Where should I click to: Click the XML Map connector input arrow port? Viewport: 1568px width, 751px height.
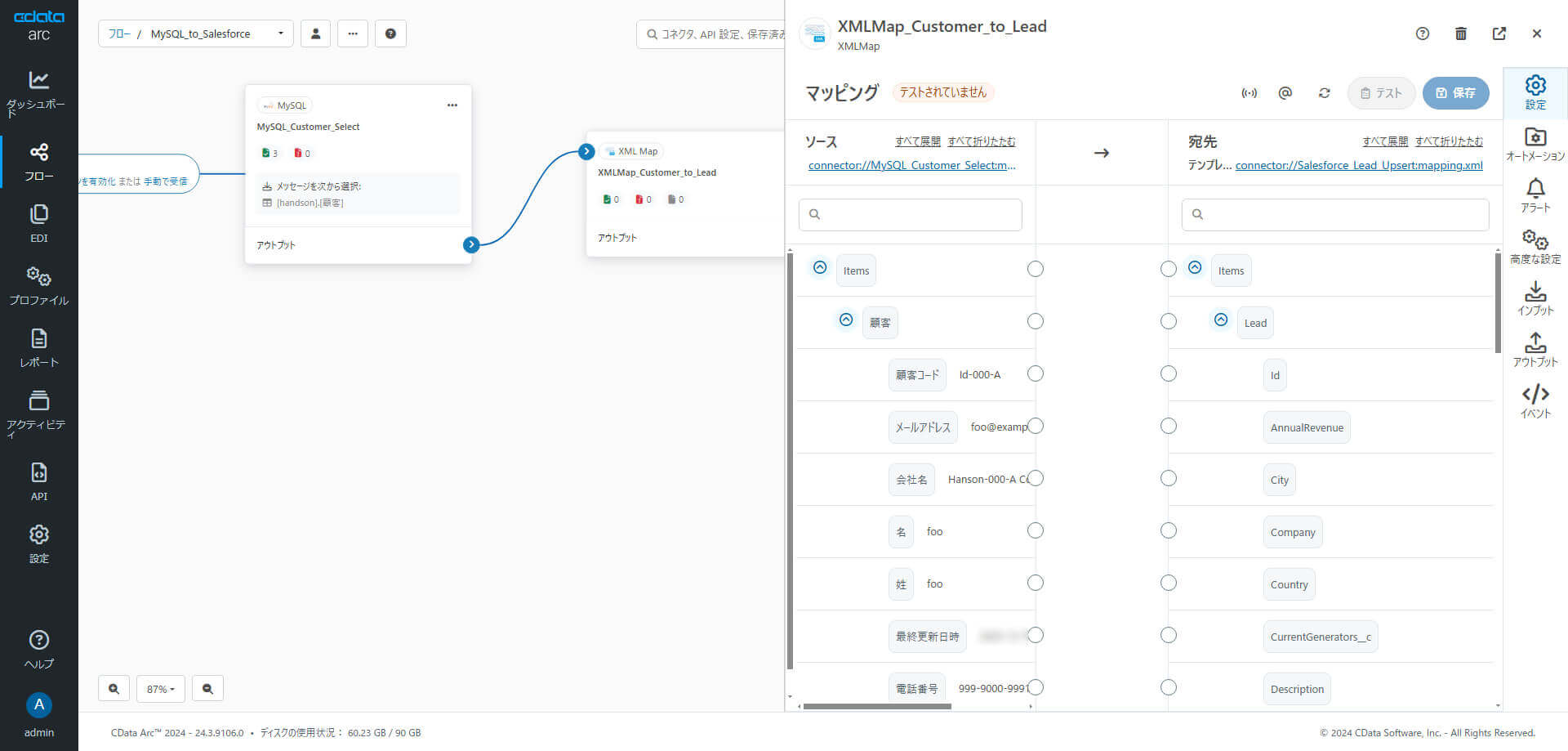point(586,151)
